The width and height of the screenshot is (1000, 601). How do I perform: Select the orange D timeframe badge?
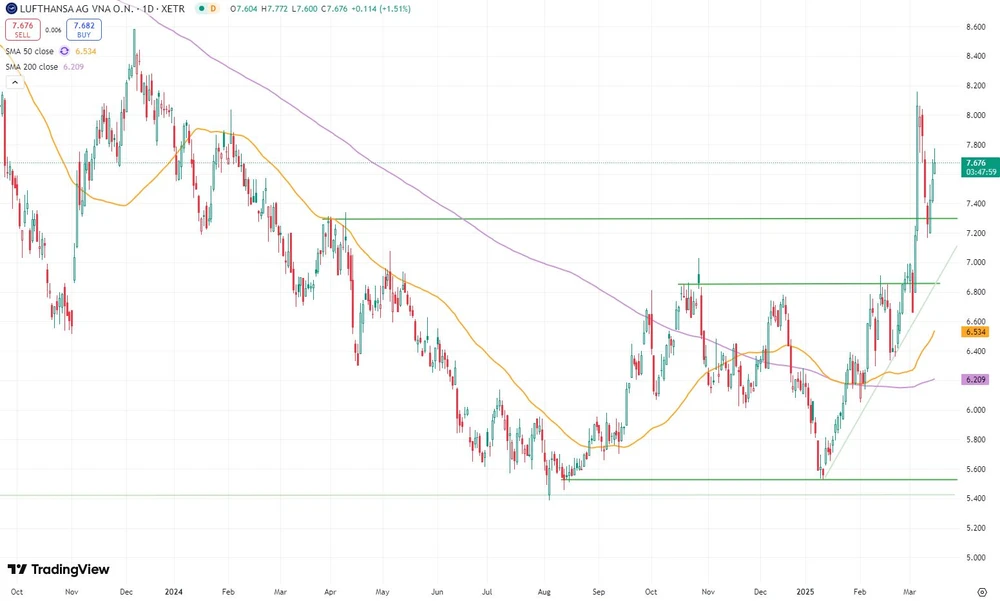click(213, 8)
